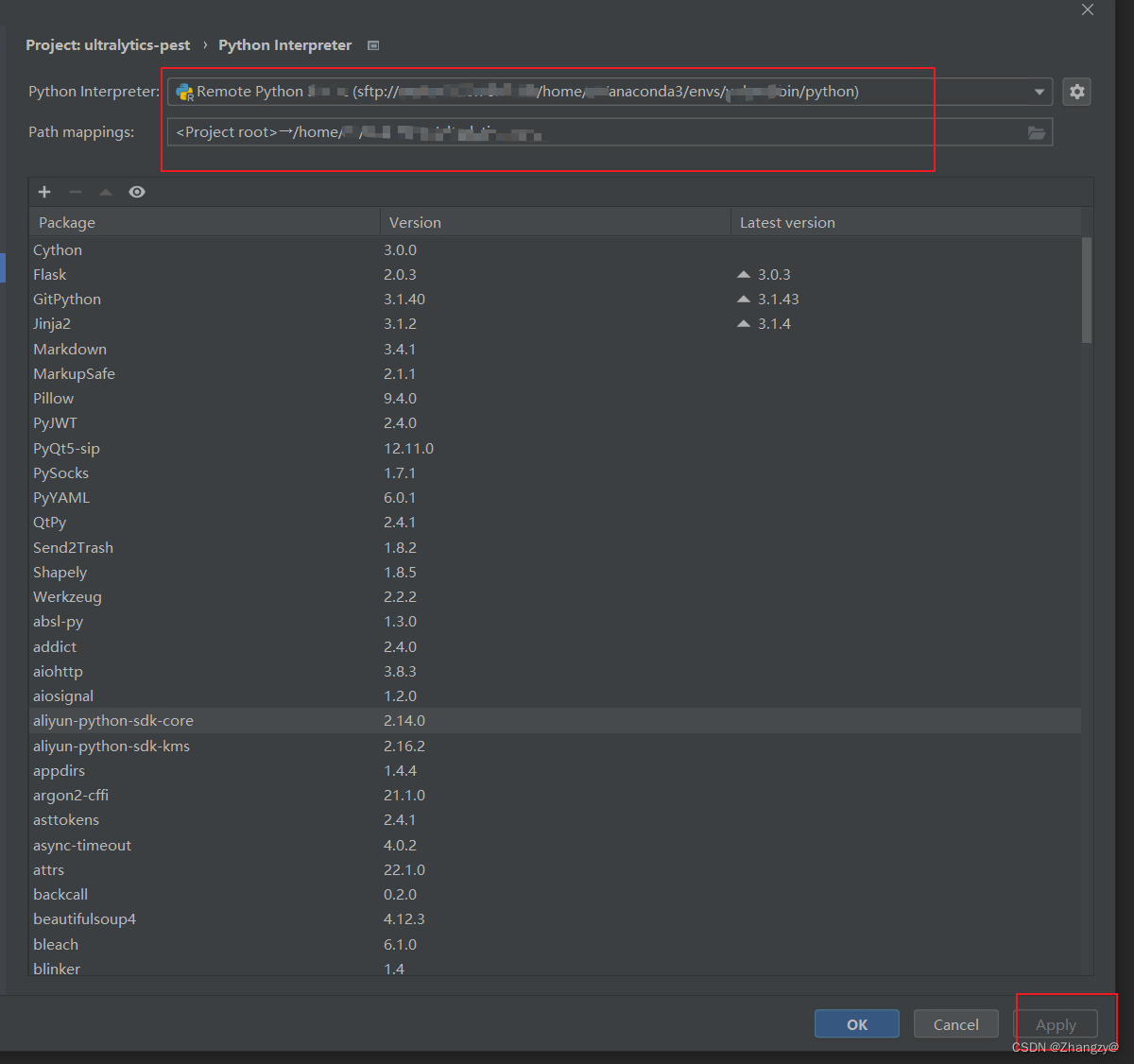Sort the table by the Package column header
The image size is (1134, 1064).
click(204, 222)
